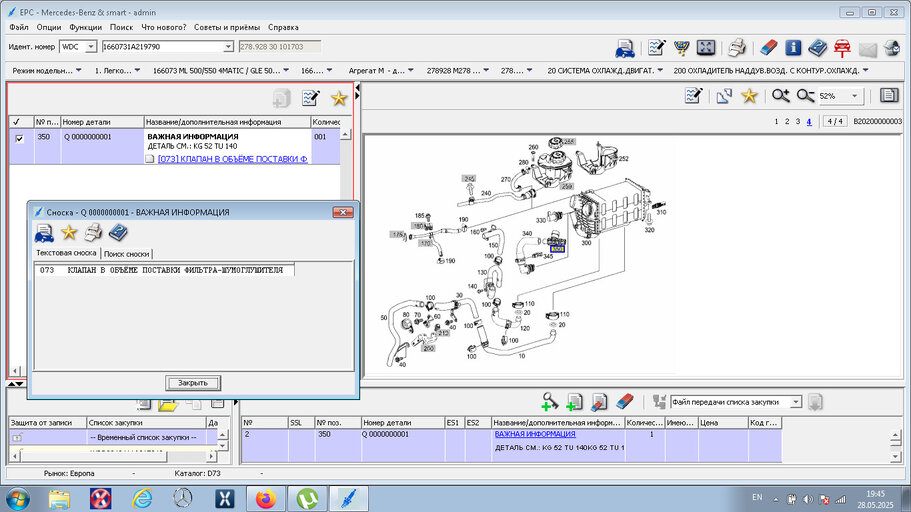Click the red car icon in top toolbar
The width and height of the screenshot is (911, 512).
click(842, 48)
